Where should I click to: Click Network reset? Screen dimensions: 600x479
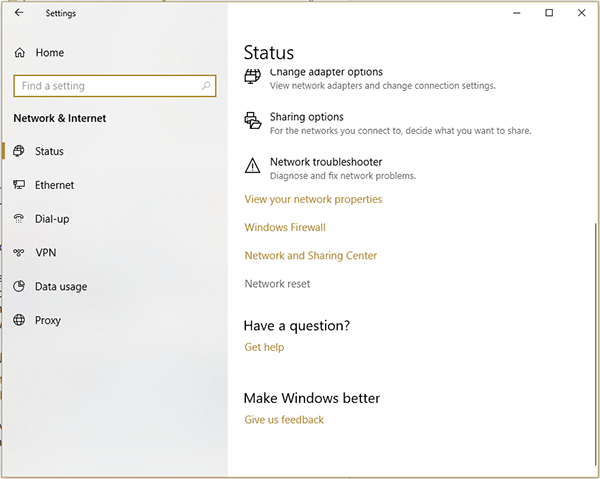(277, 284)
